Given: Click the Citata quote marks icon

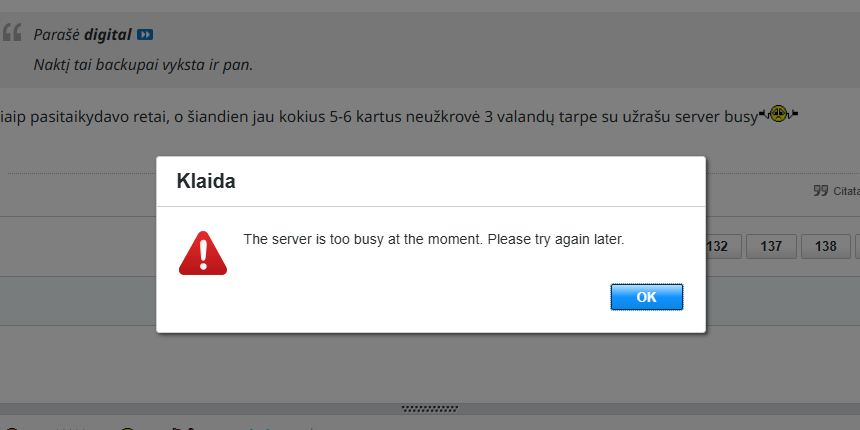Looking at the screenshot, I should click(x=821, y=191).
